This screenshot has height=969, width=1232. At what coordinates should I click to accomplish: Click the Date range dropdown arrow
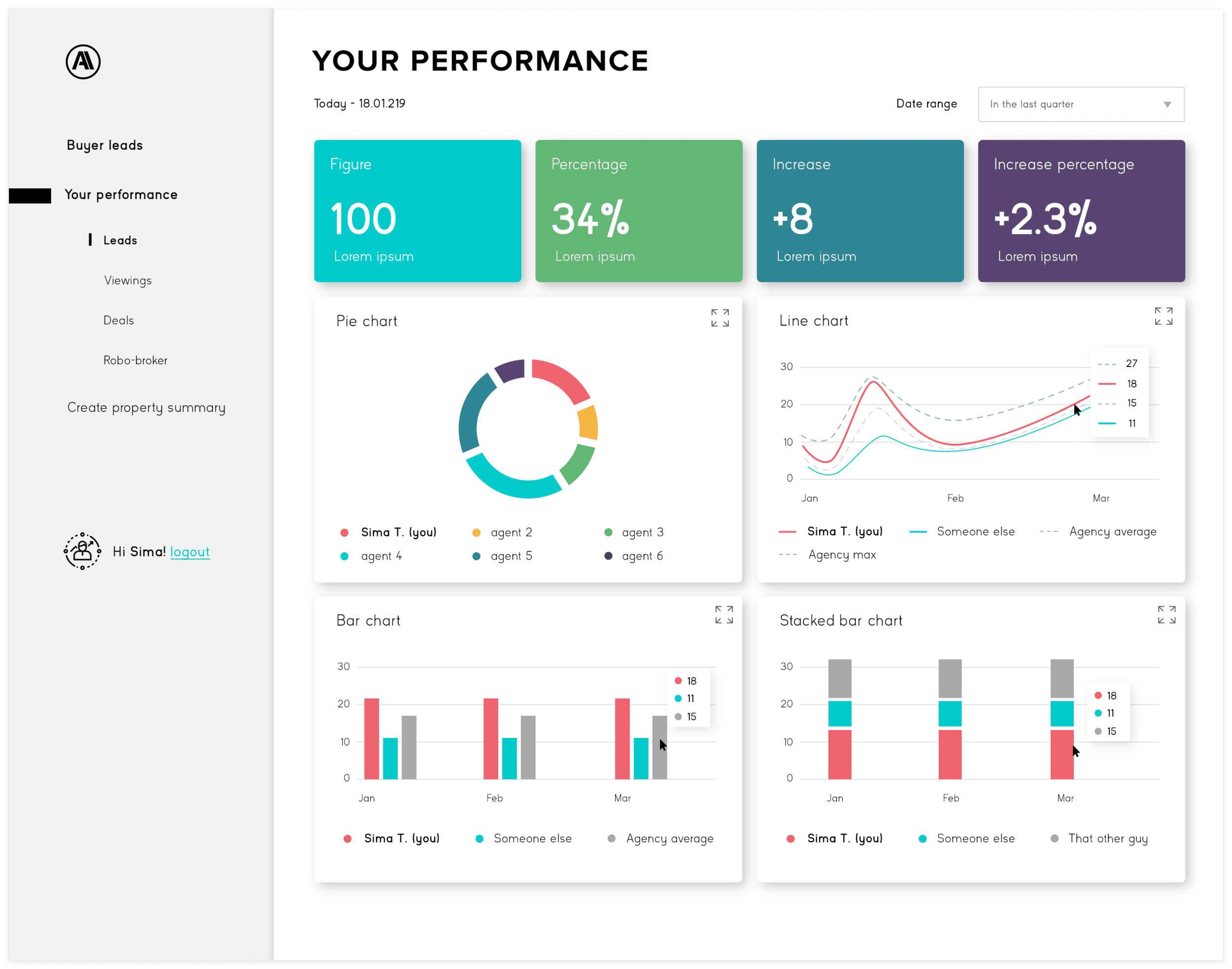tap(1167, 104)
